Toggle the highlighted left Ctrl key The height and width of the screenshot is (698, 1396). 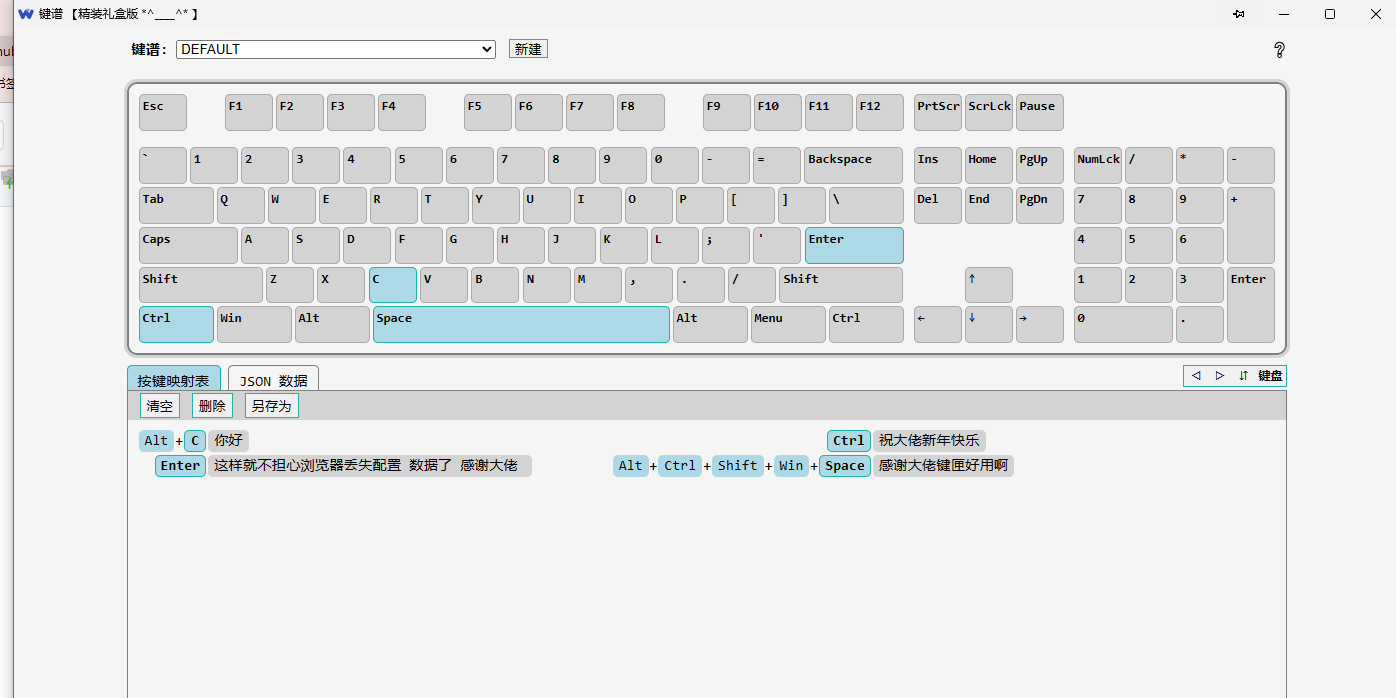tap(176, 324)
